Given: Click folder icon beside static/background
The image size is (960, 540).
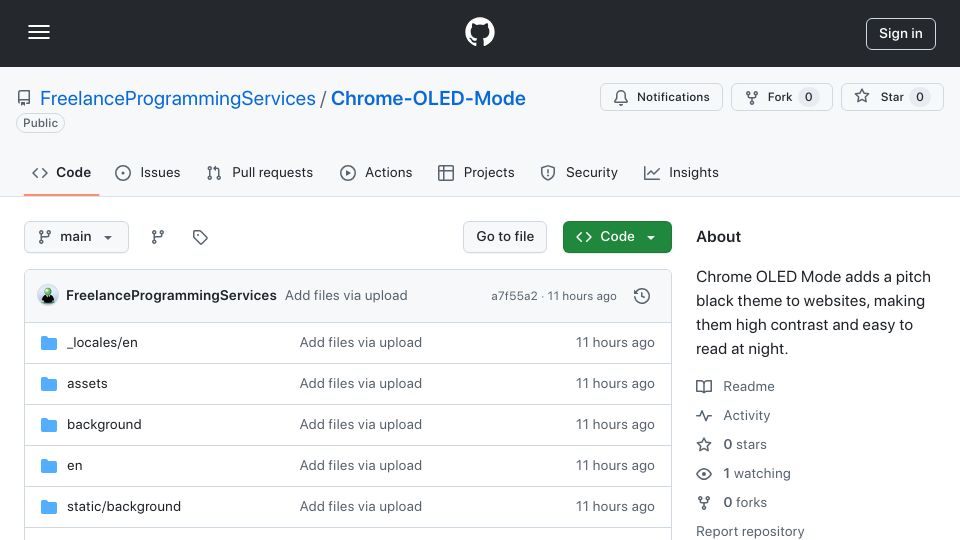Looking at the screenshot, I should click(49, 507).
